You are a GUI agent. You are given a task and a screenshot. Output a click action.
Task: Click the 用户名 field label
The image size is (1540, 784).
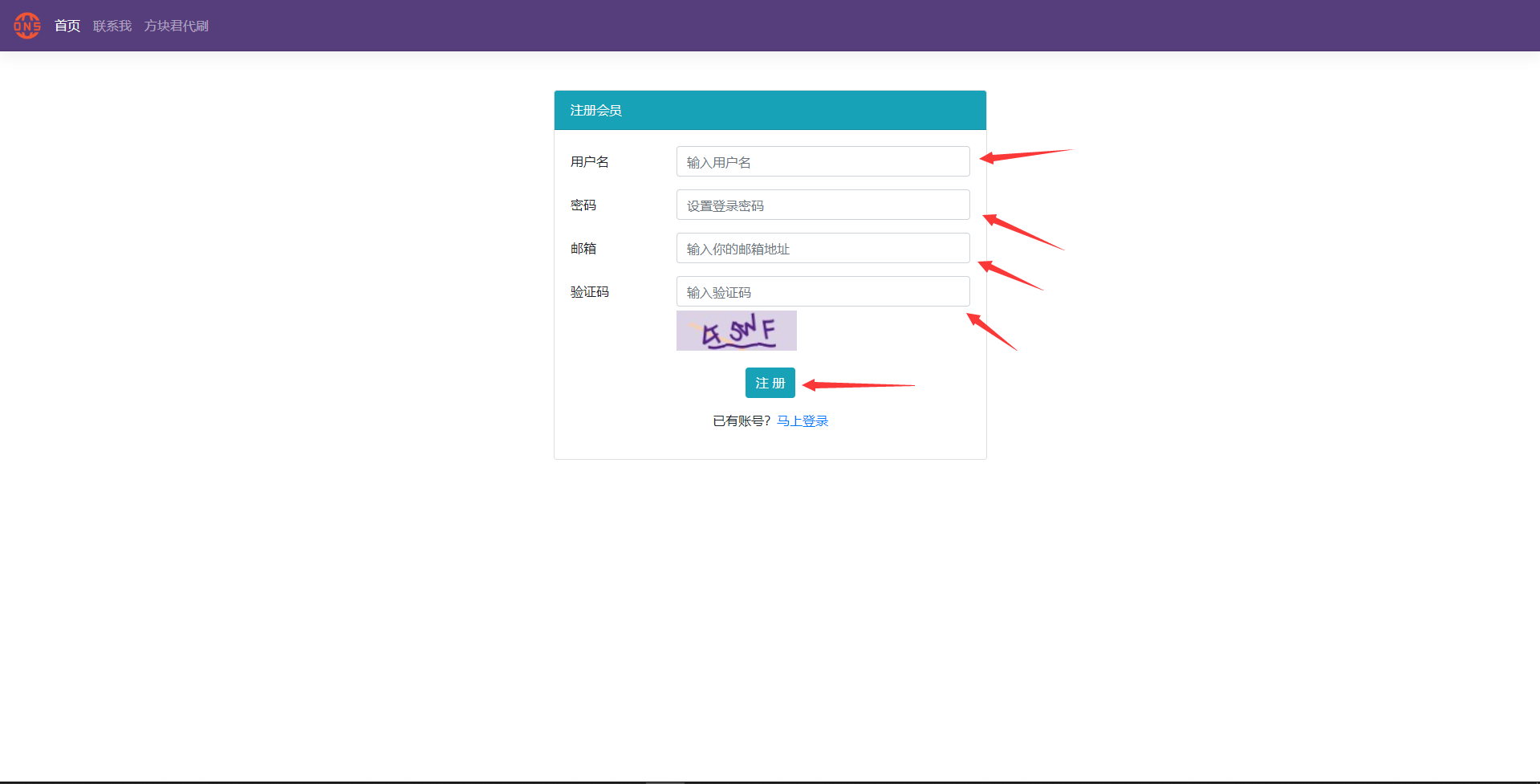point(590,162)
